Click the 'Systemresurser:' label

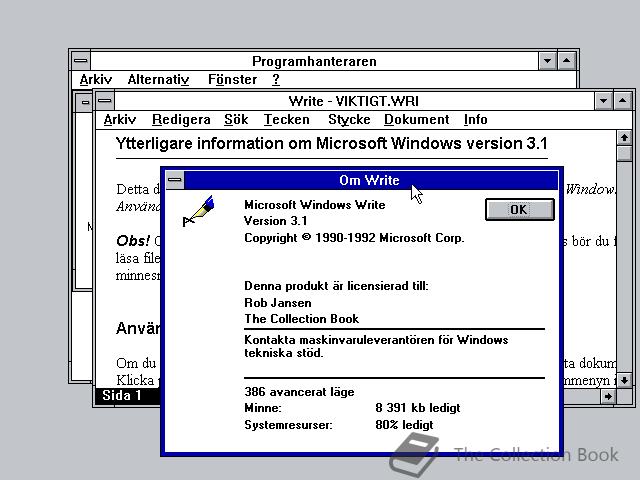click(x=288, y=425)
